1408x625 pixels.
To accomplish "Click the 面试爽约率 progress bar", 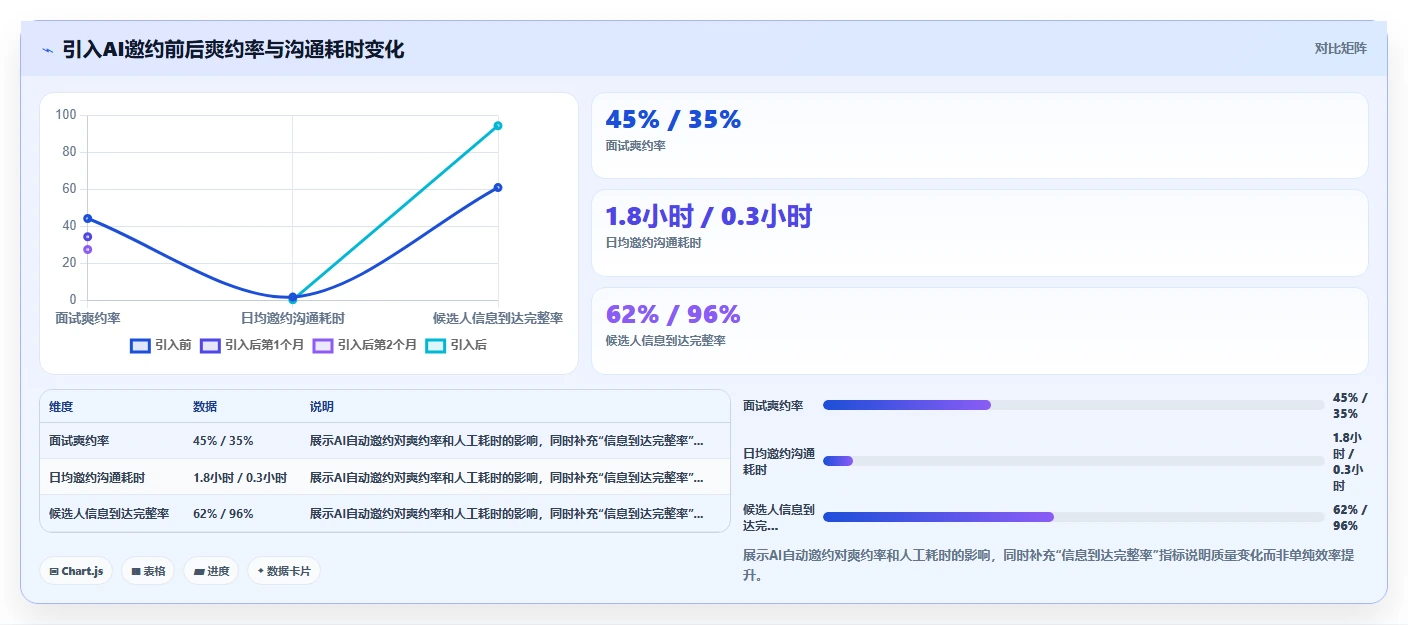I will (x=1073, y=405).
